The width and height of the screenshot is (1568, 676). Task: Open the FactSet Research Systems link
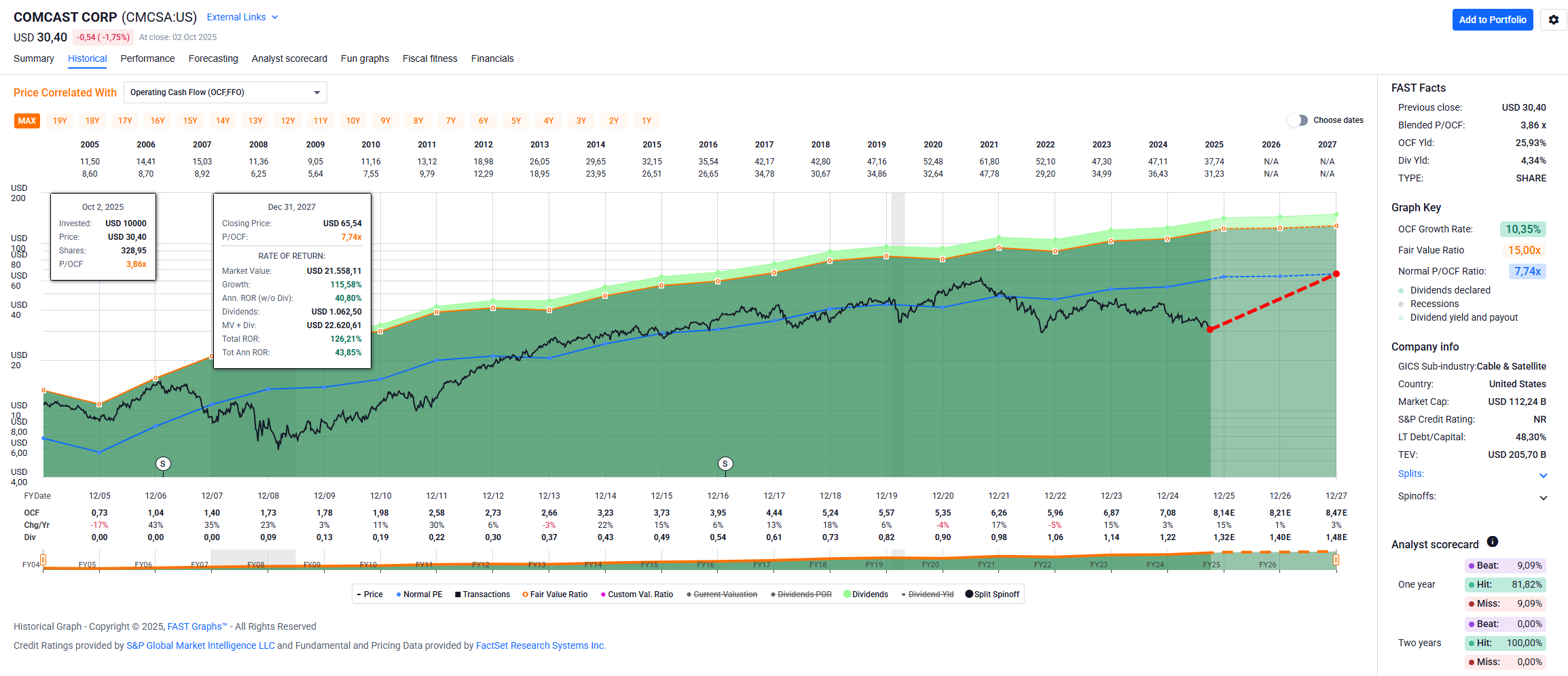pos(541,645)
